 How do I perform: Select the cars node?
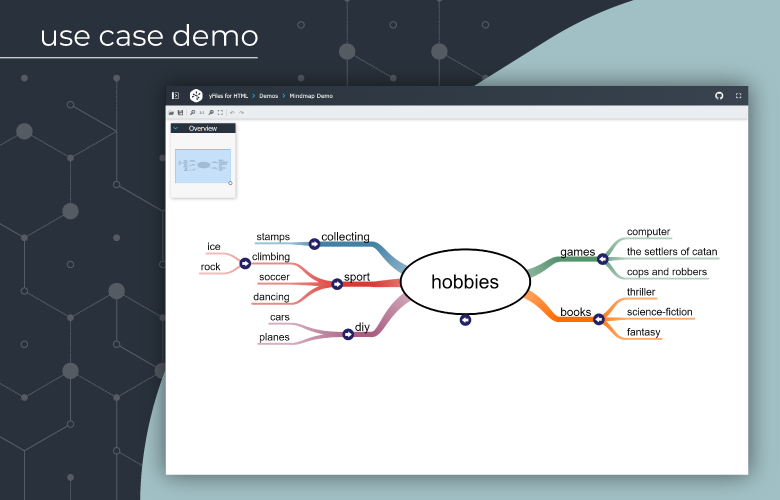click(280, 317)
